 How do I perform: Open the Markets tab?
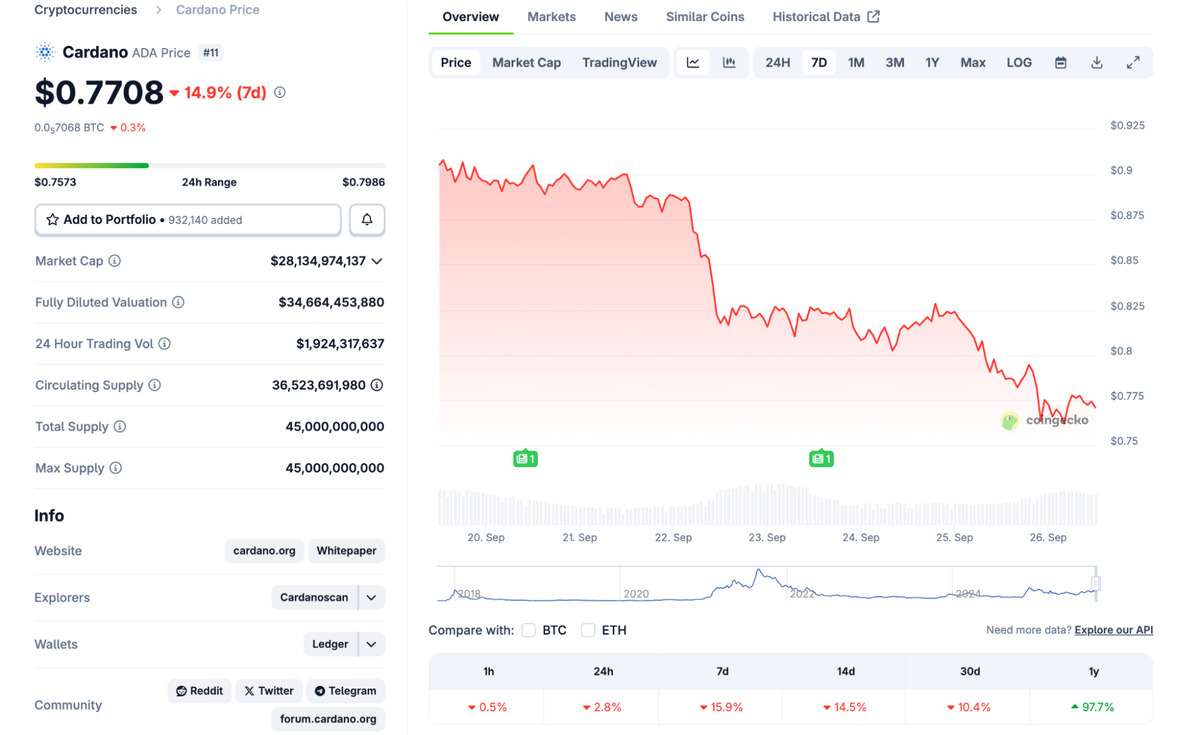point(552,17)
